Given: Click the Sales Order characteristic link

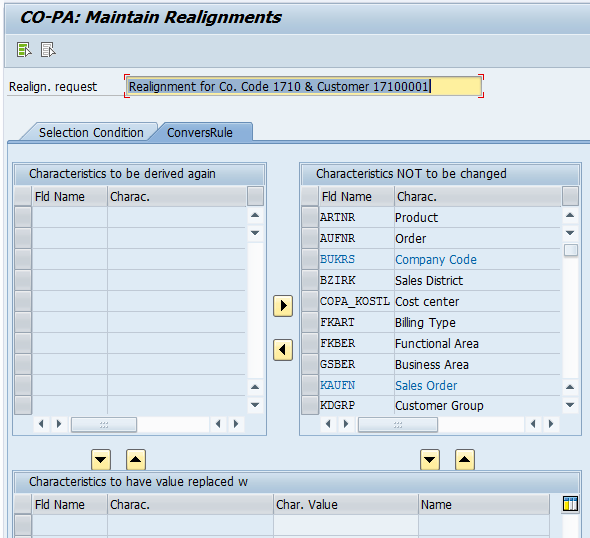Looking at the screenshot, I should [x=426, y=386].
